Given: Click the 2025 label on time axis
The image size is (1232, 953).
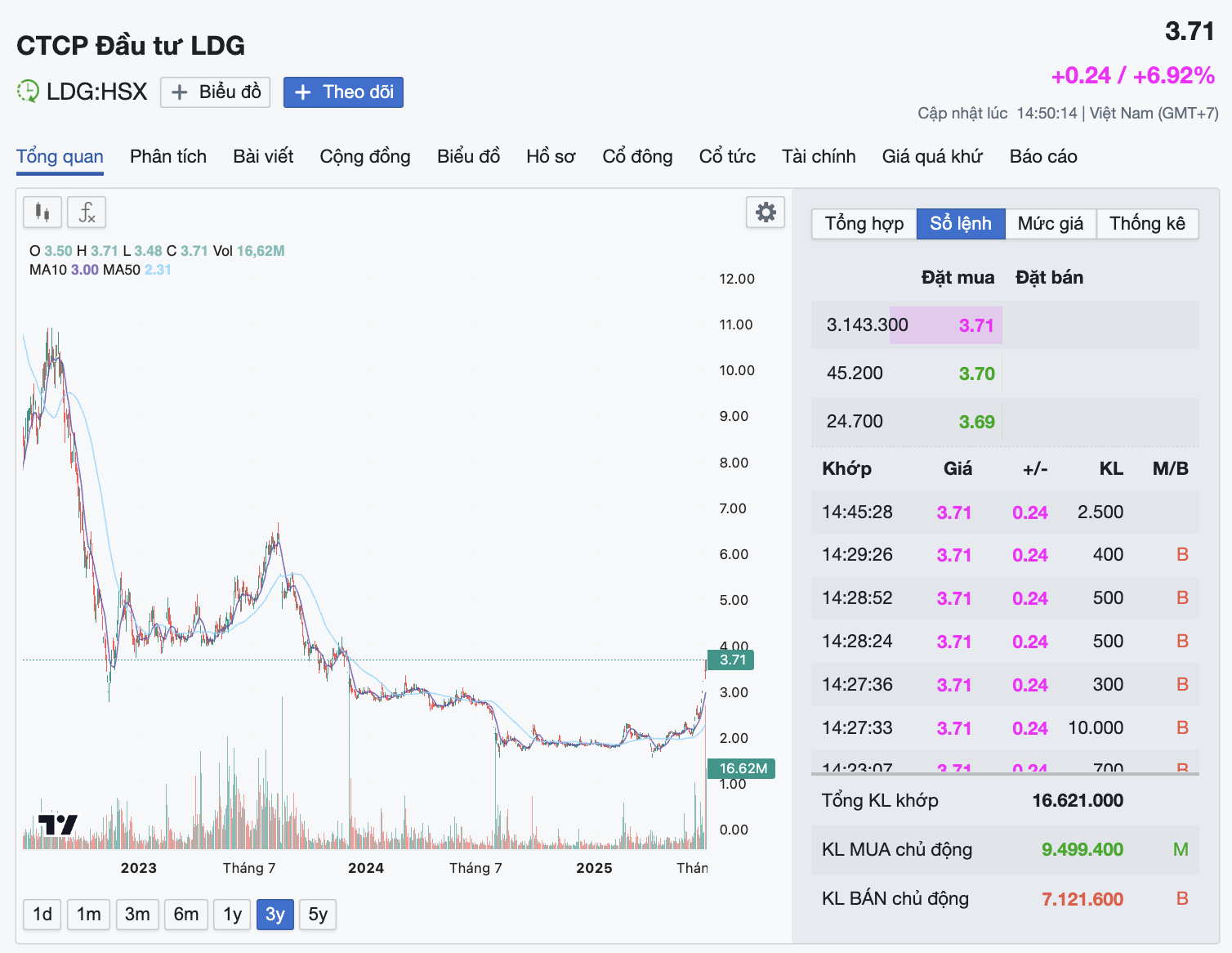Looking at the screenshot, I should [594, 868].
